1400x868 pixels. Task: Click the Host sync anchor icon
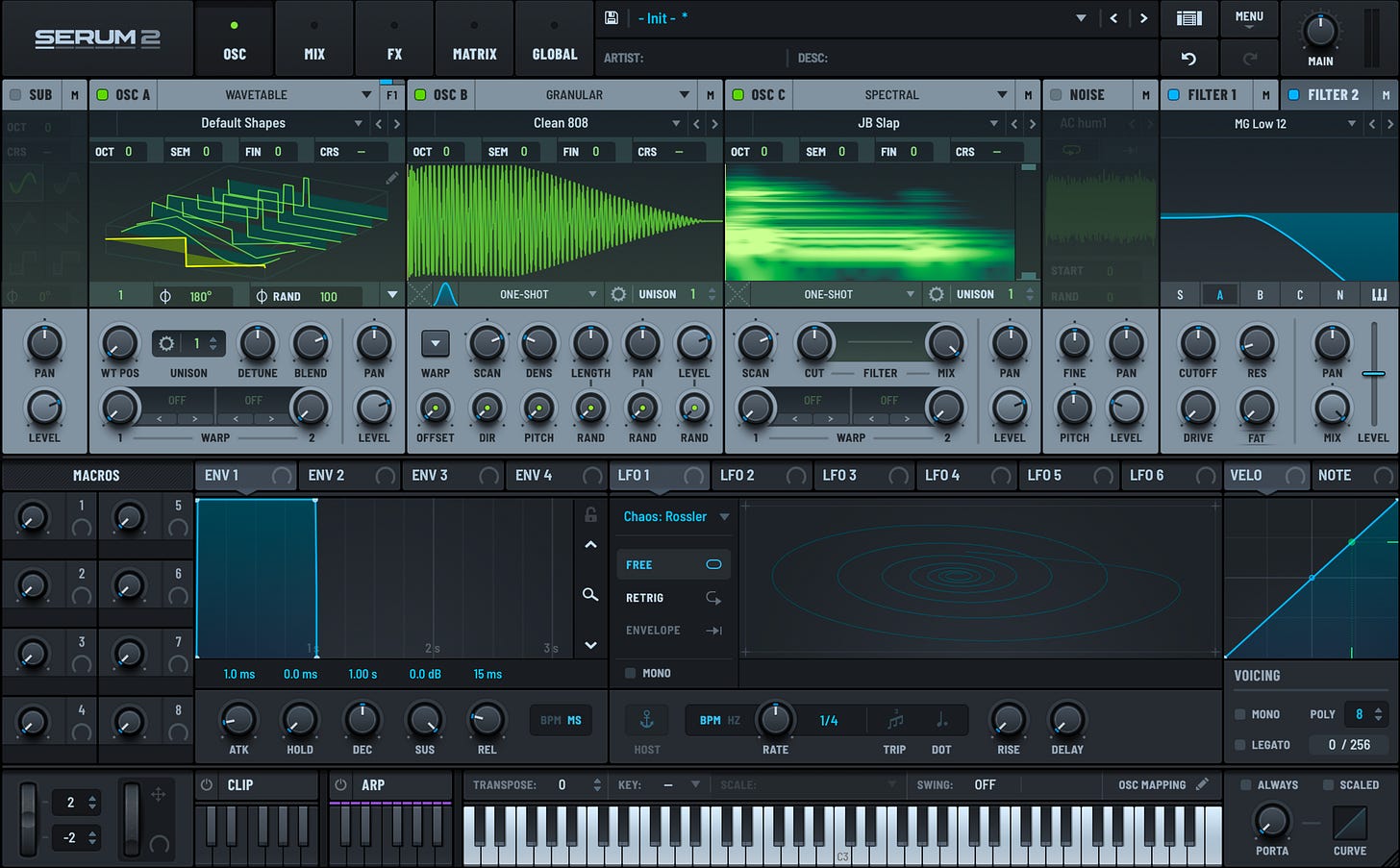[x=646, y=719]
